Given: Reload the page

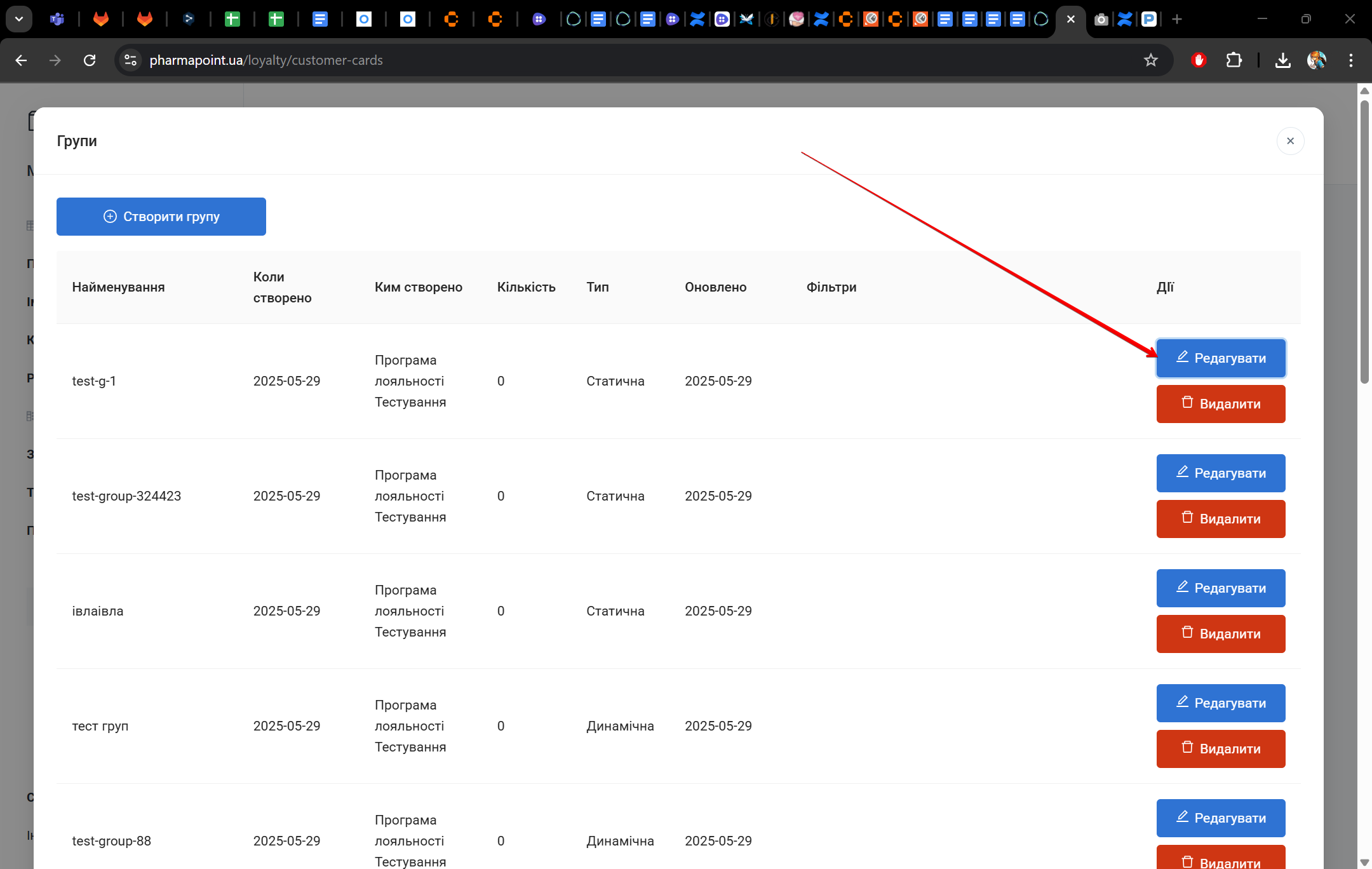Looking at the screenshot, I should tap(90, 60).
